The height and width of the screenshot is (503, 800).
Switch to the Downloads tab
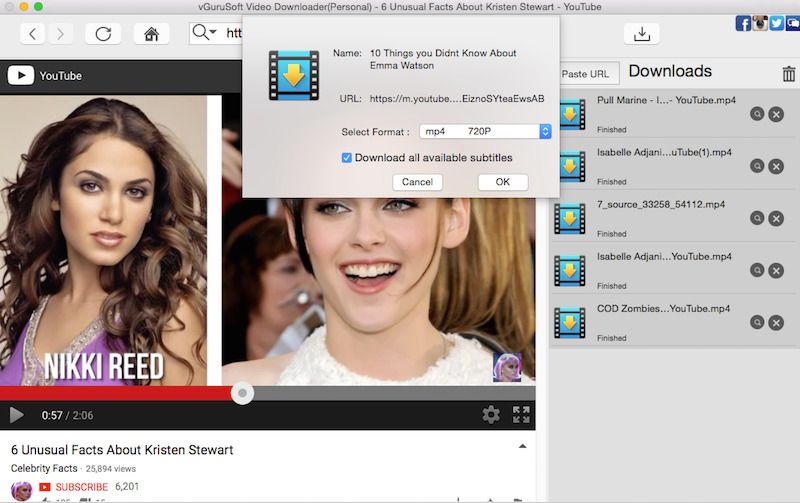(x=669, y=72)
